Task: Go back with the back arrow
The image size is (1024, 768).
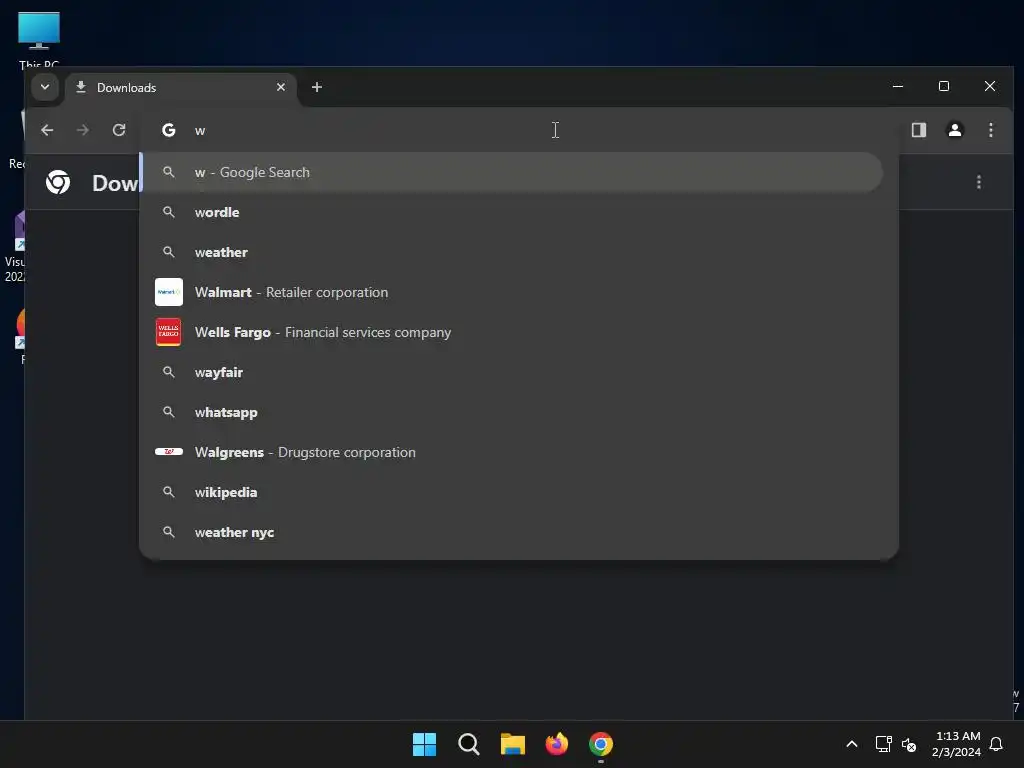Action: click(x=47, y=130)
